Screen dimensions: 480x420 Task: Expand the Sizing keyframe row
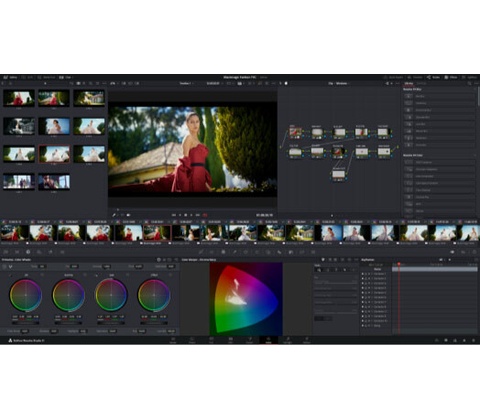coord(372,325)
